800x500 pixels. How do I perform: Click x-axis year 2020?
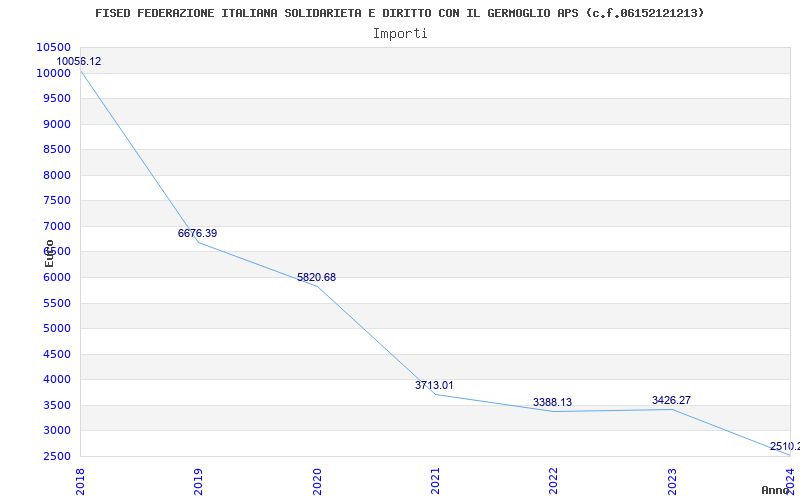[x=317, y=481]
